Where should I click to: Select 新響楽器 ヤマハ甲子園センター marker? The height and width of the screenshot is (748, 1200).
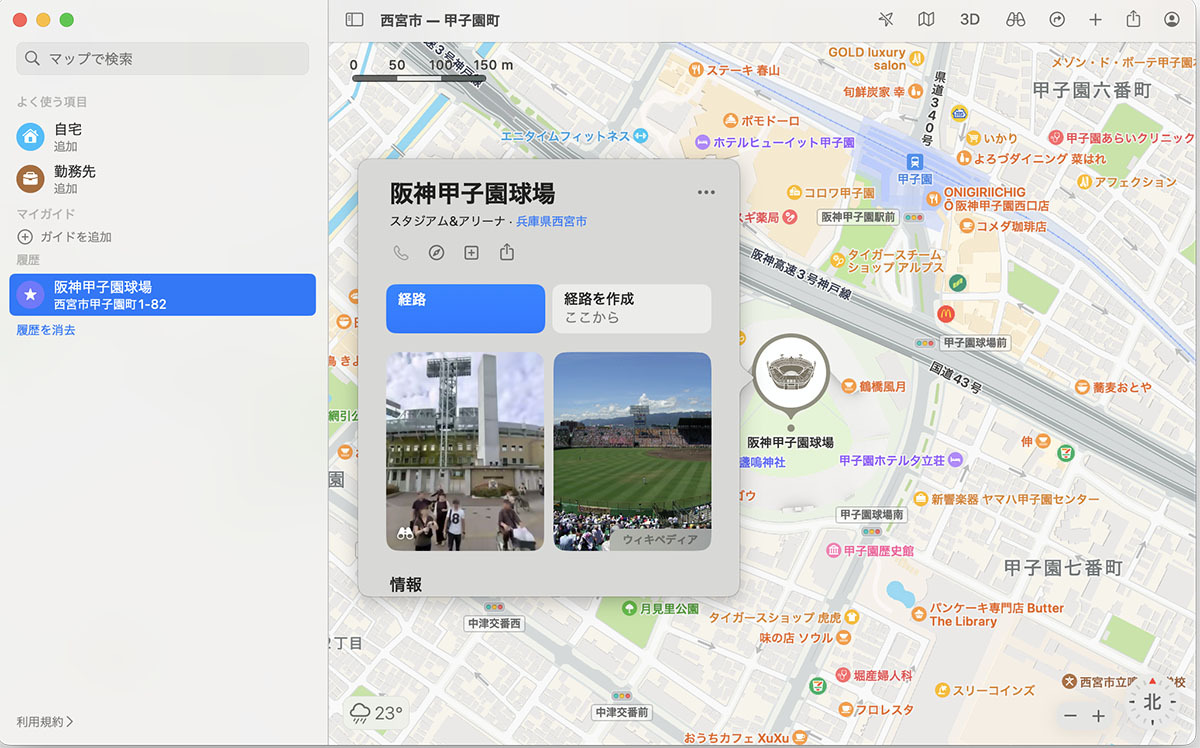(x=921, y=499)
